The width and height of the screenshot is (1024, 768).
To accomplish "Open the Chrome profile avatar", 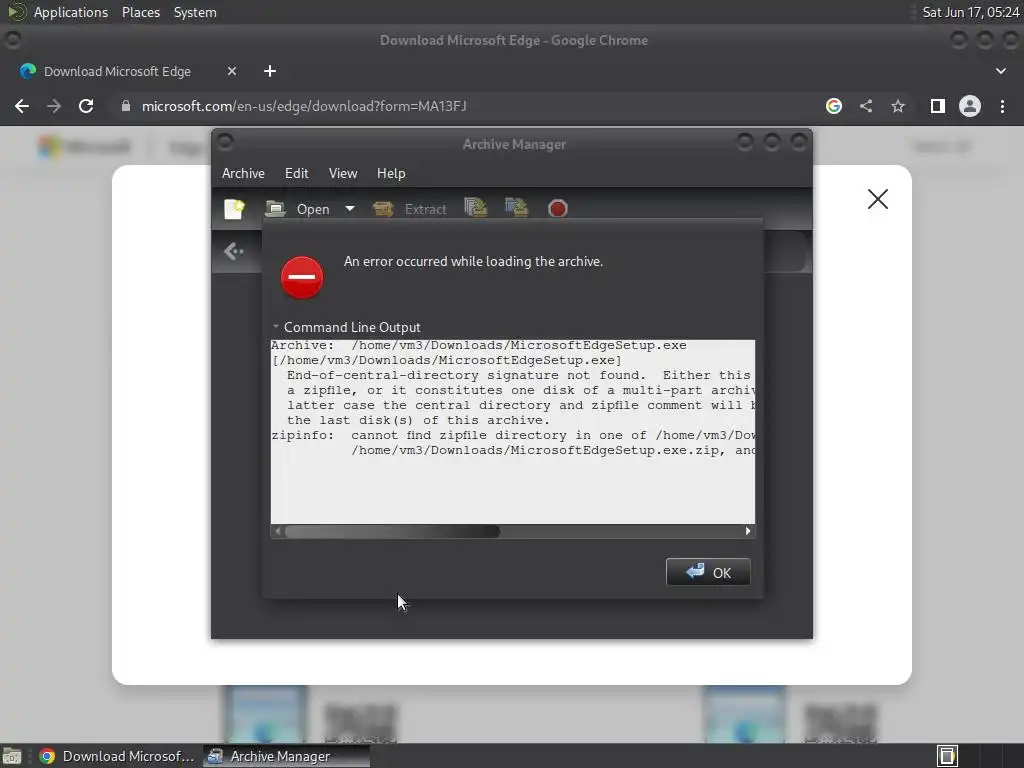I will [970, 106].
